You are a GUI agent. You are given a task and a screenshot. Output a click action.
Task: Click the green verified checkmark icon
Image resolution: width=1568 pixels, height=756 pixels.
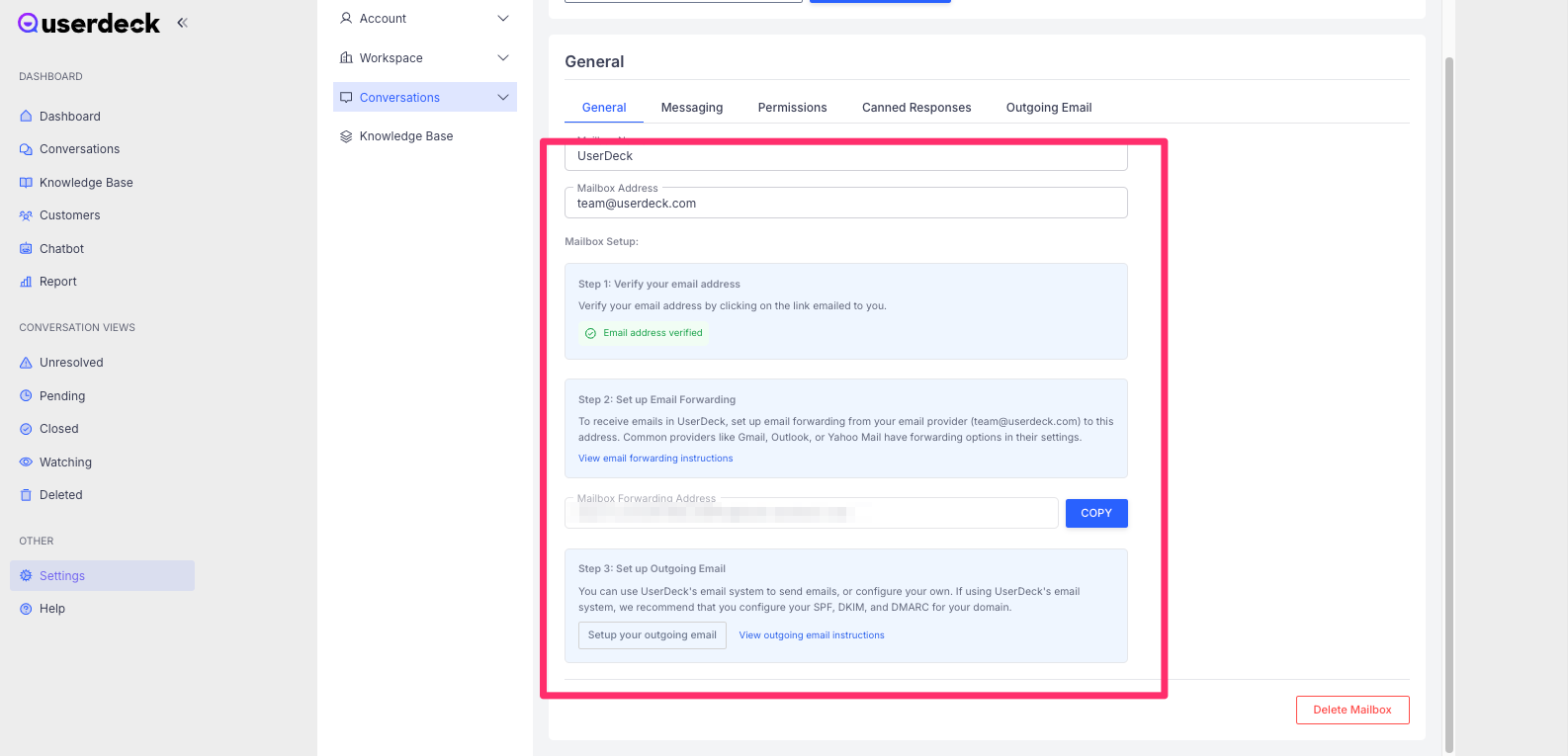point(590,333)
